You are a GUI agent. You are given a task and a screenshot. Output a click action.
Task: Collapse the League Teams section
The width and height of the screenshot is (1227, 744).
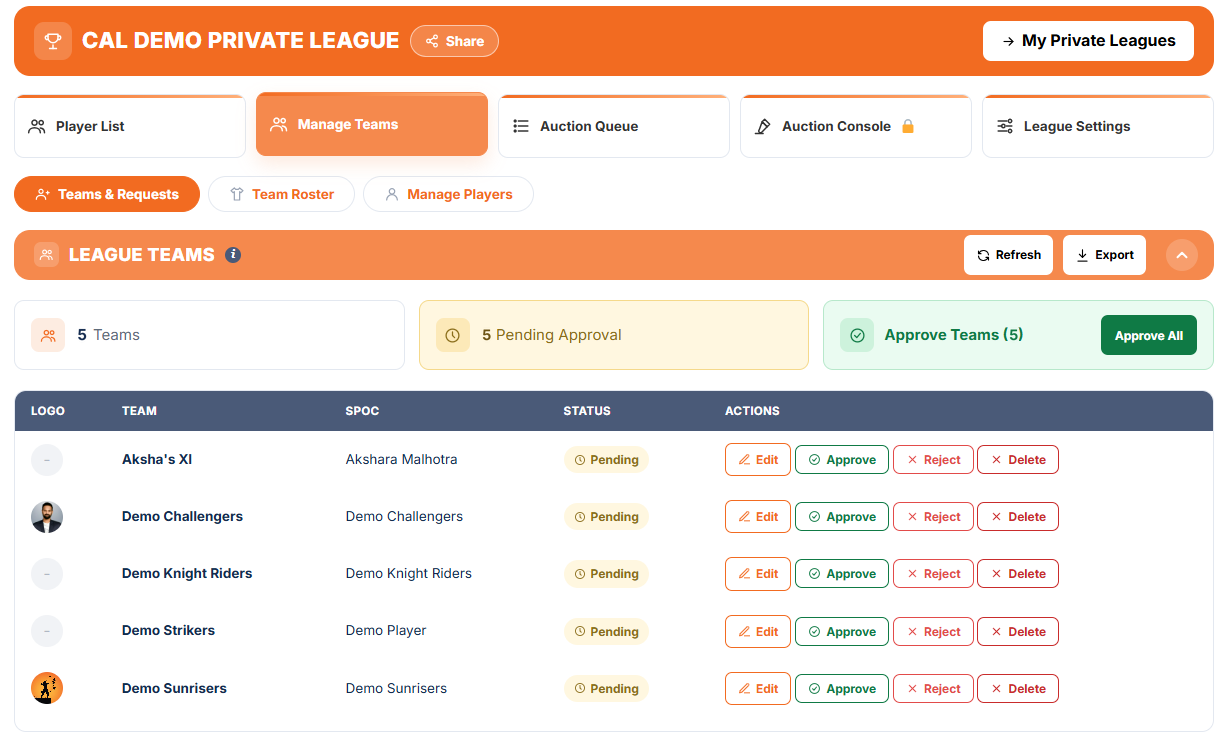pyautogui.click(x=1182, y=255)
